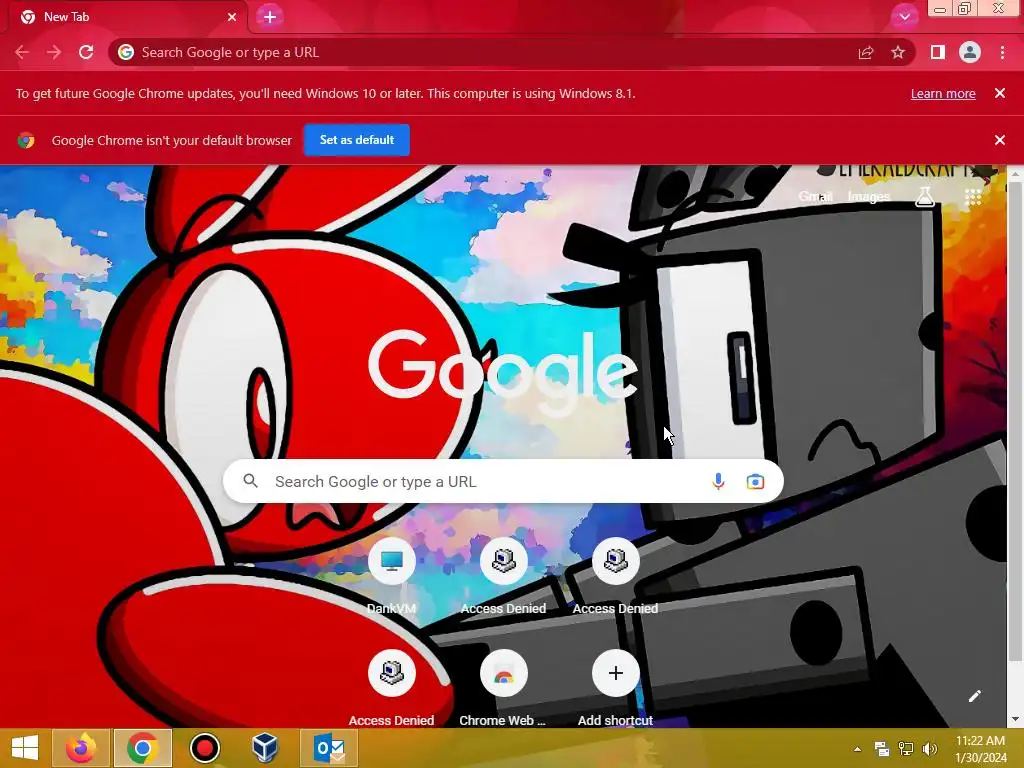Open the Chrome profile avatar menu
Screen dimensions: 1024x768
pyautogui.click(x=970, y=52)
